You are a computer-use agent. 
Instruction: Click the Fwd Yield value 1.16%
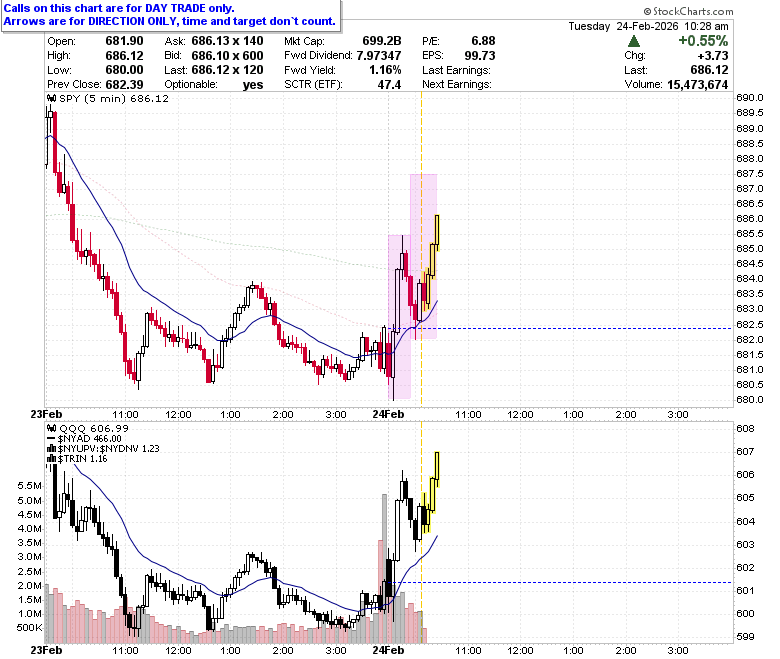(385, 70)
